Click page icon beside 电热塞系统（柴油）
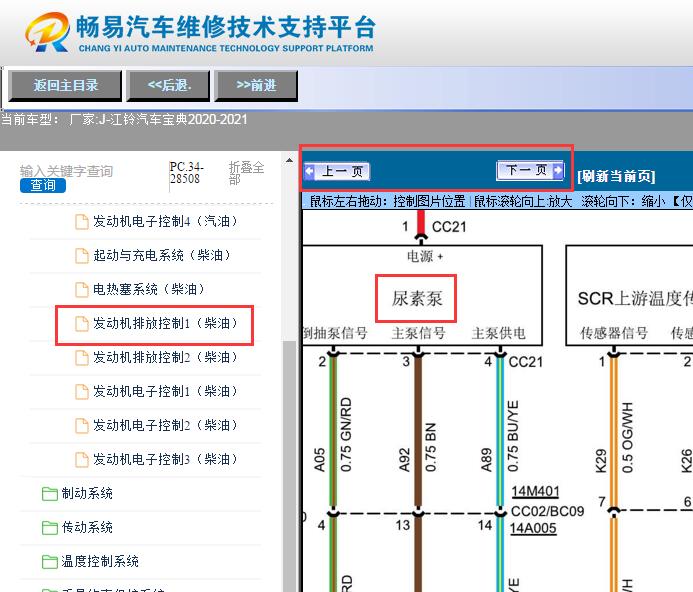The width and height of the screenshot is (693, 592). 82,290
